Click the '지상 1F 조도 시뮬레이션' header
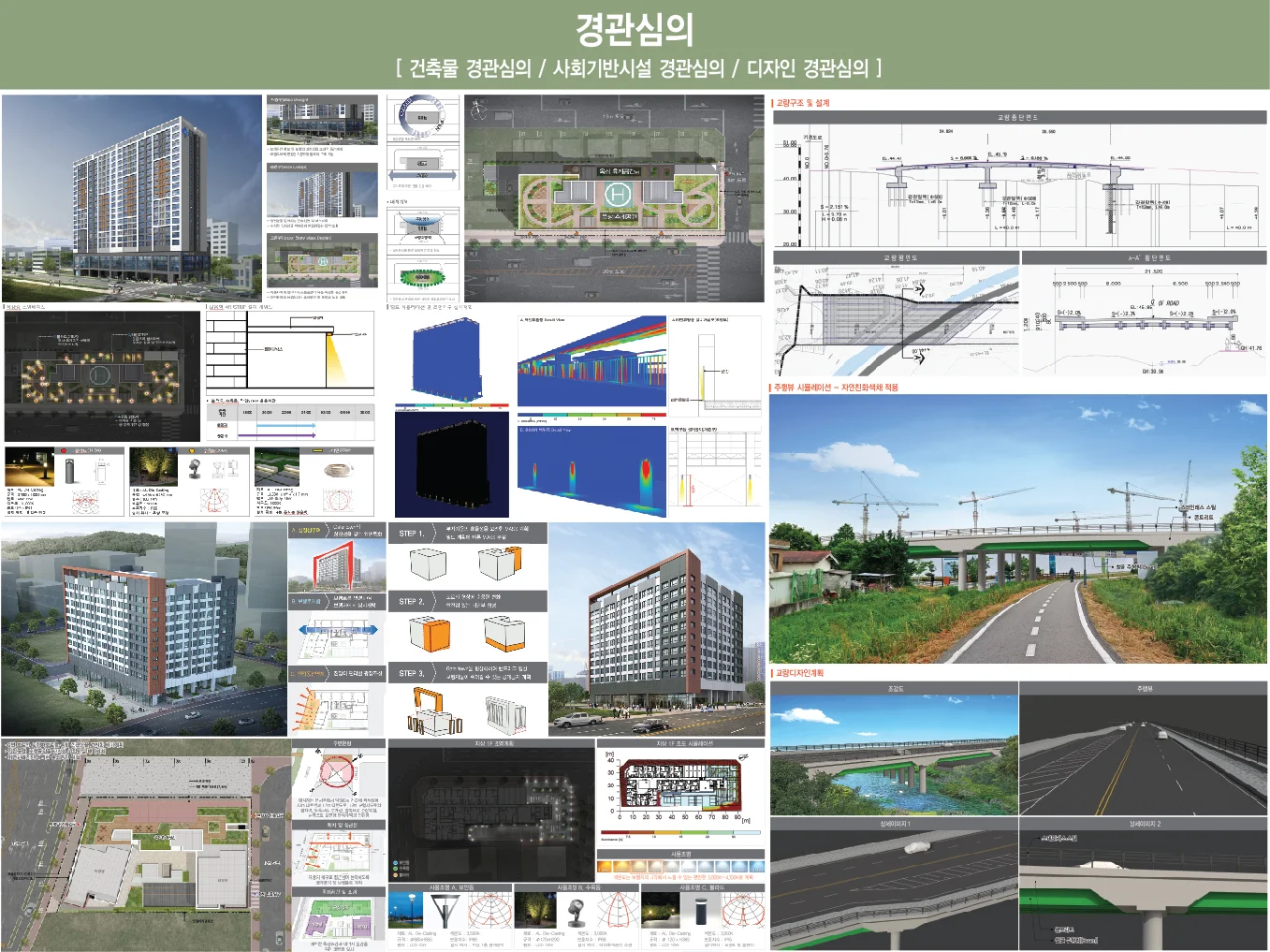The height and width of the screenshot is (952, 1270). point(681,743)
